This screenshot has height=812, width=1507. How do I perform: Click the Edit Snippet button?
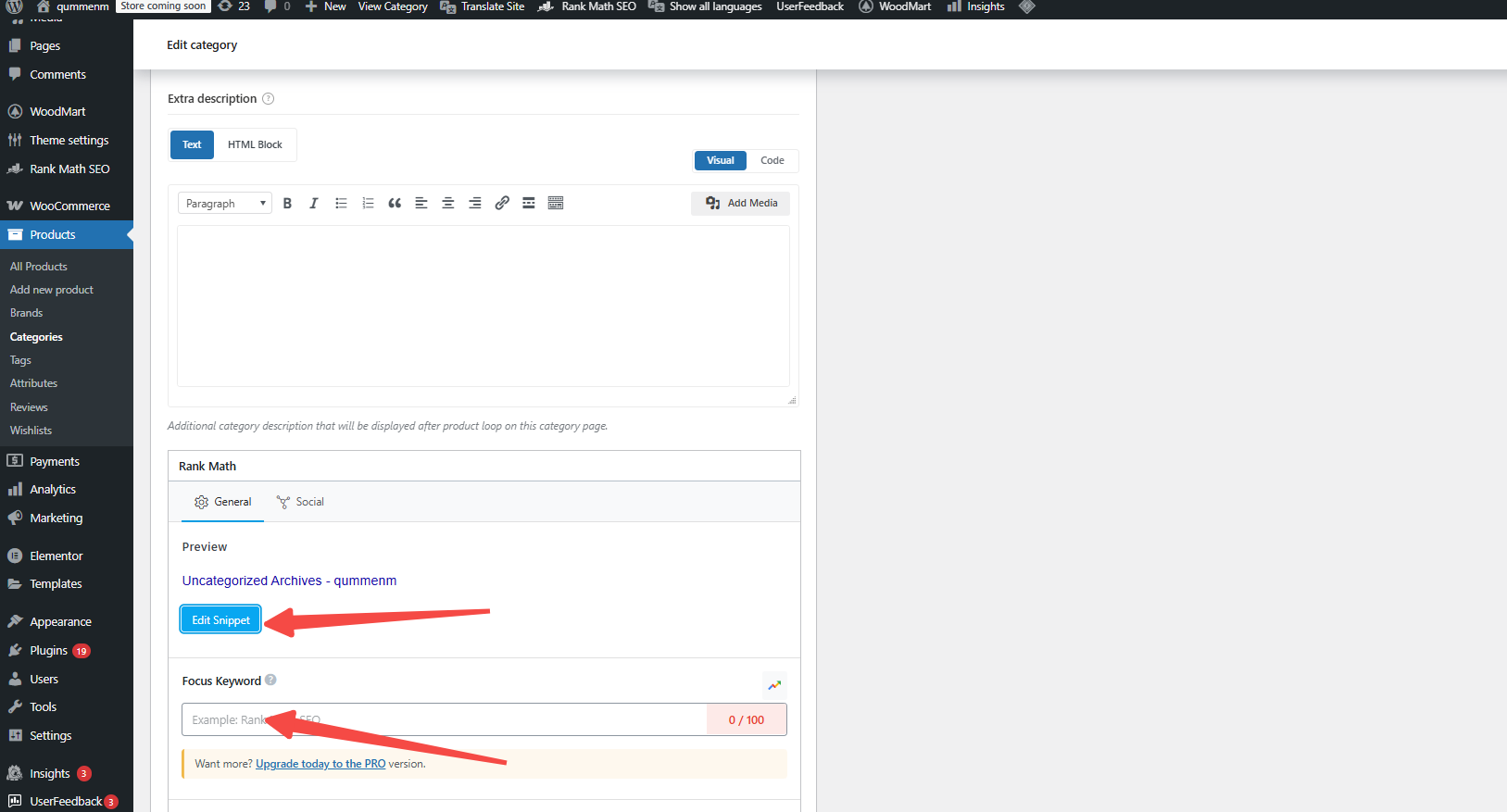[220, 620]
